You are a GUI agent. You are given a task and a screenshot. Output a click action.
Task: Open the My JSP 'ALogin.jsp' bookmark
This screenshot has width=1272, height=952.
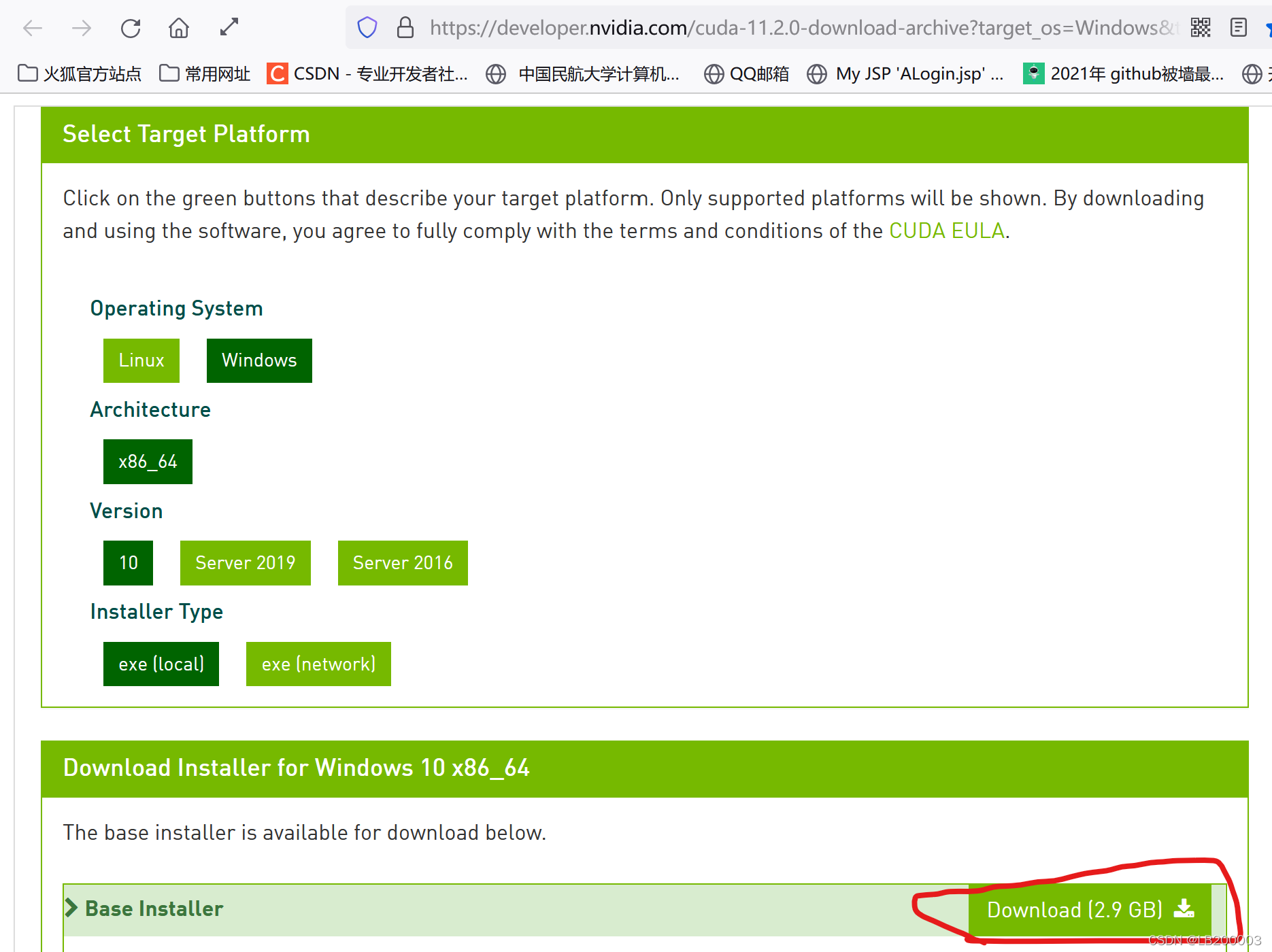coord(905,73)
